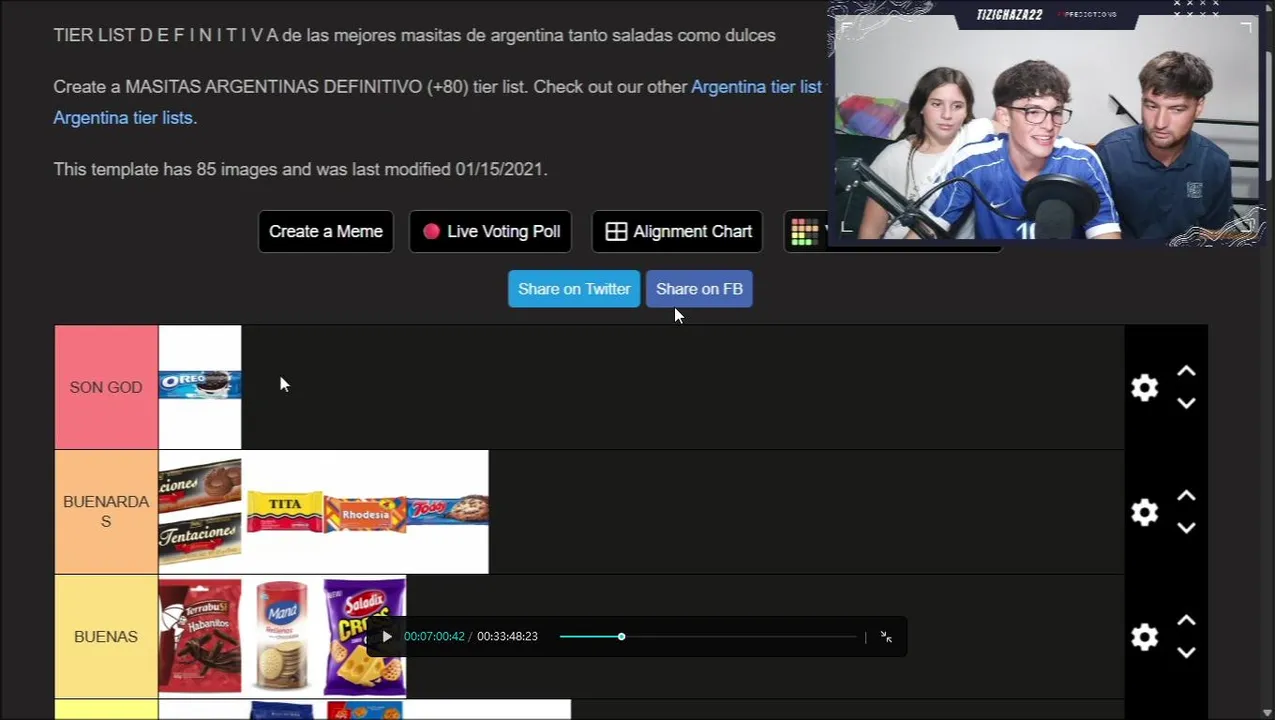Viewport: 1275px width, 720px height.
Task: Click the Create a Meme button
Action: tap(326, 231)
